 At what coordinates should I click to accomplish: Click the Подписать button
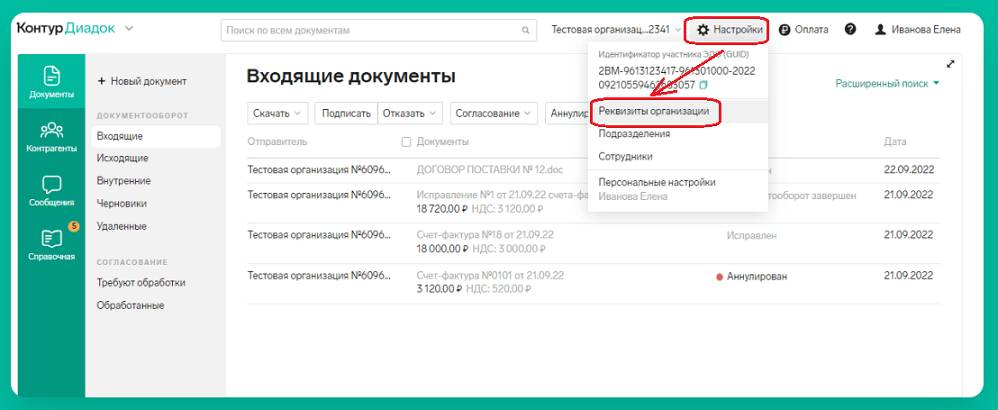(346, 113)
